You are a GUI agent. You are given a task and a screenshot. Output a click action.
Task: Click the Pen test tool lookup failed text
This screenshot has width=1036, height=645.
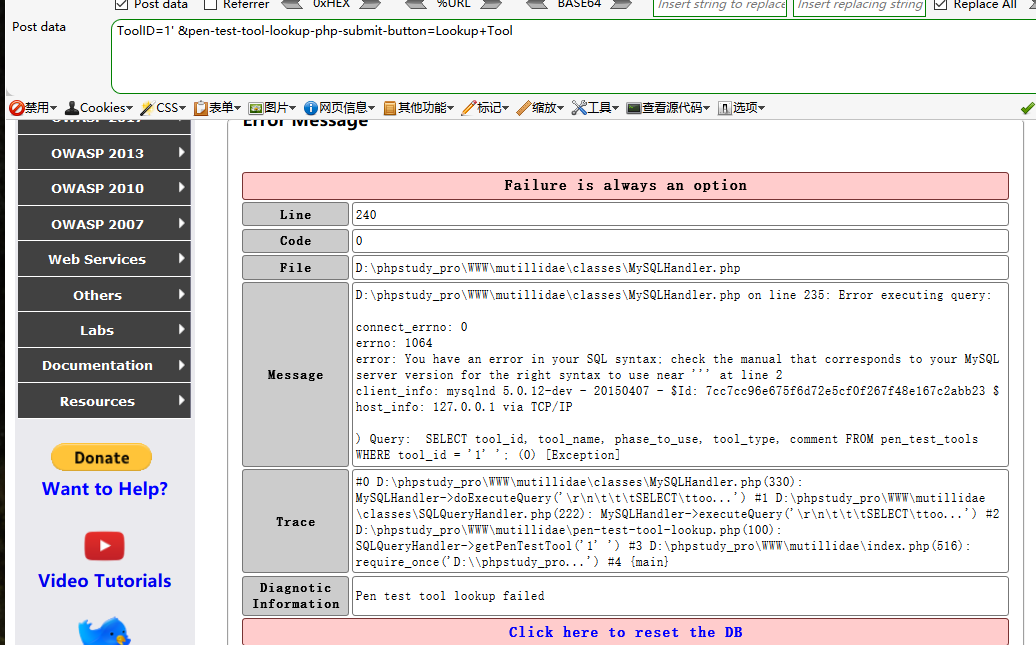pos(450,596)
